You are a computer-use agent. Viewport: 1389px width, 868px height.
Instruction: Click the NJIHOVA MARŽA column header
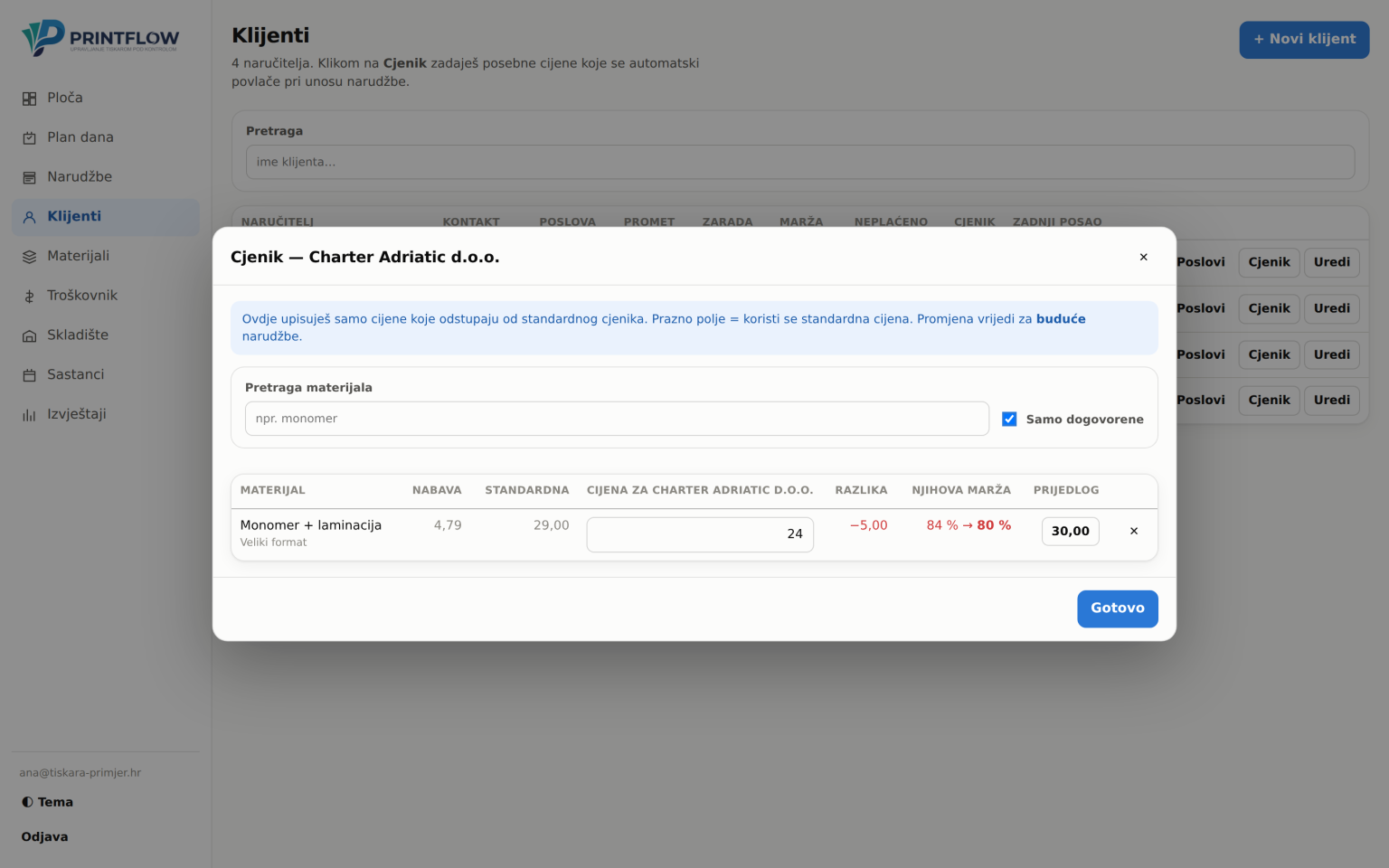(x=961, y=490)
